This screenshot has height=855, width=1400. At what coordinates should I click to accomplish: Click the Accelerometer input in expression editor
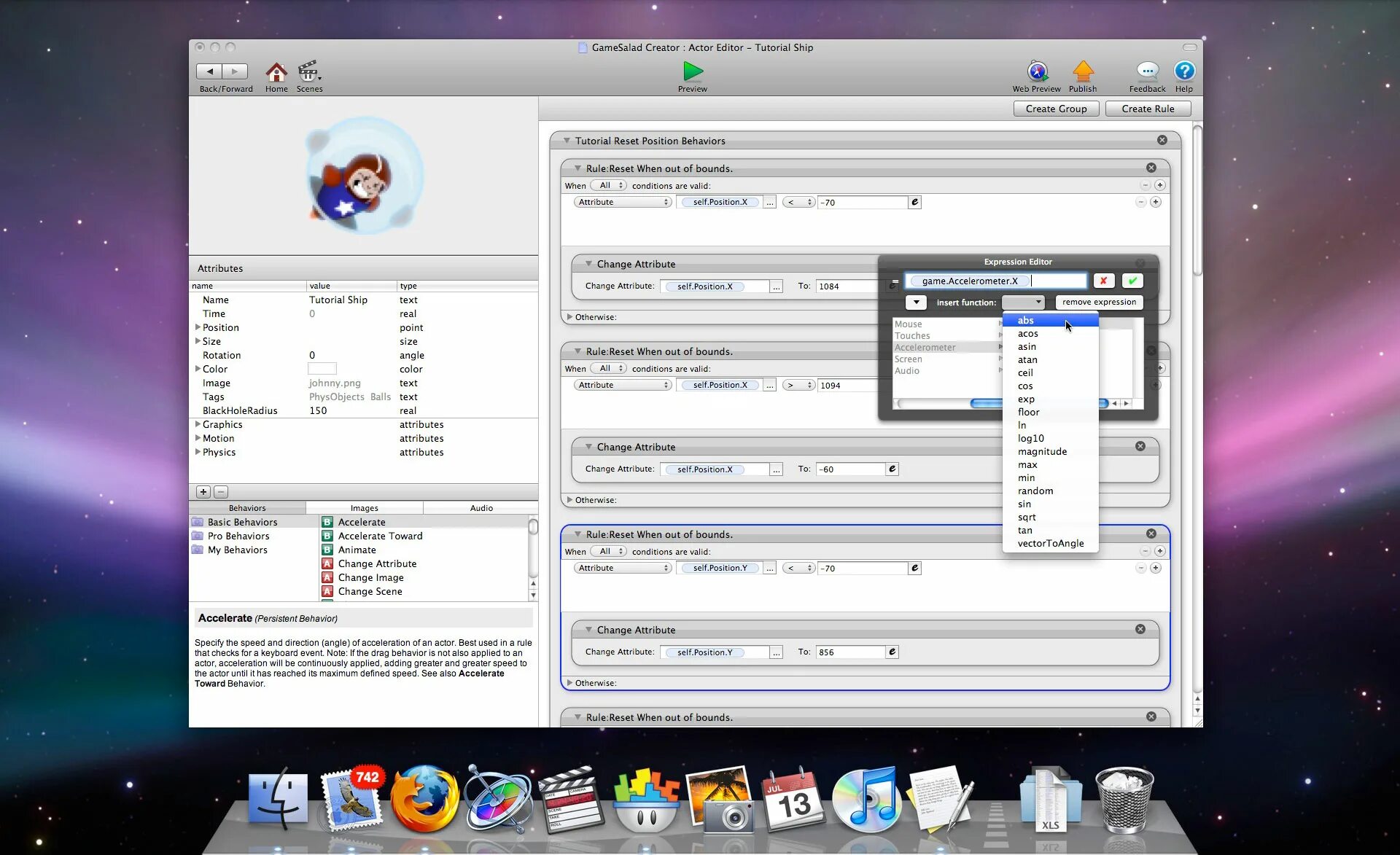[924, 347]
